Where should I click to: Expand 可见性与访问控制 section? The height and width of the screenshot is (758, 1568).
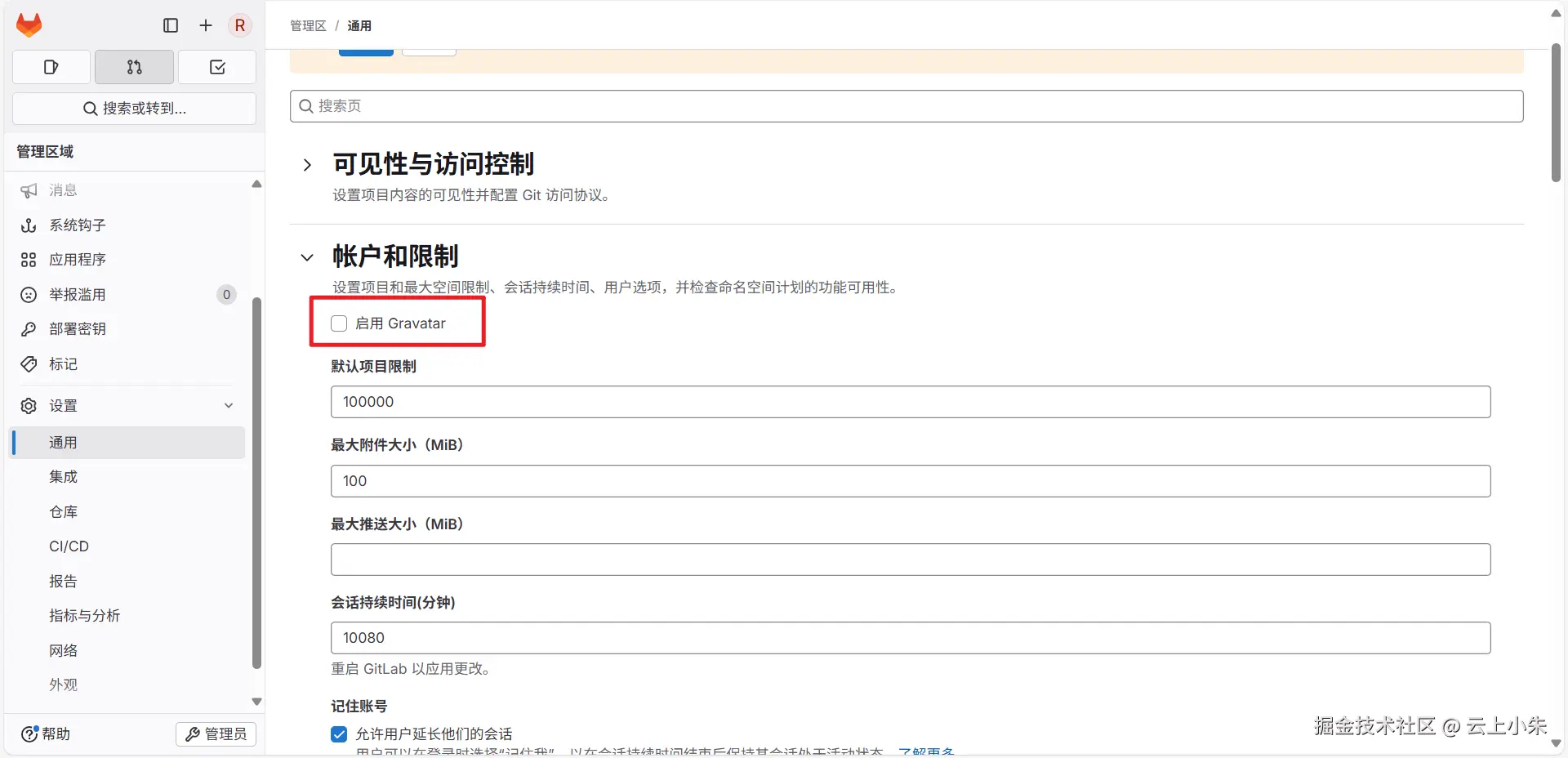pos(307,165)
